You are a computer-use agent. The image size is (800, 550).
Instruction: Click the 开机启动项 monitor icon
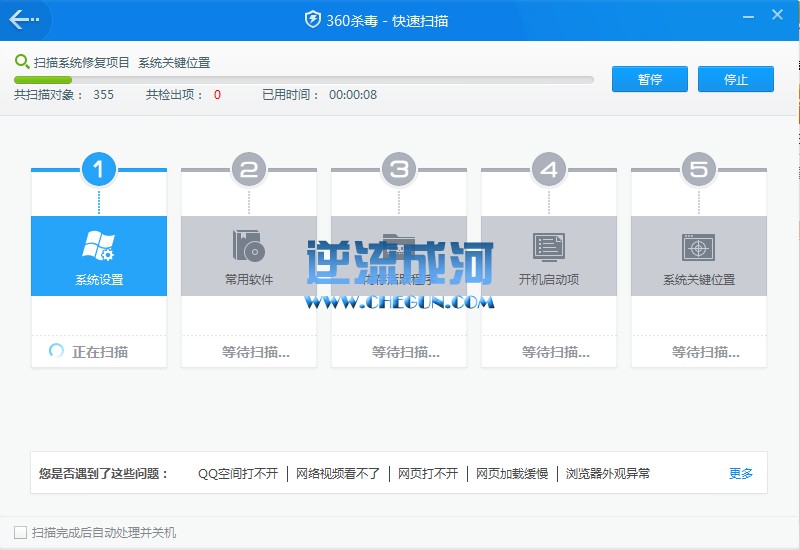[548, 247]
